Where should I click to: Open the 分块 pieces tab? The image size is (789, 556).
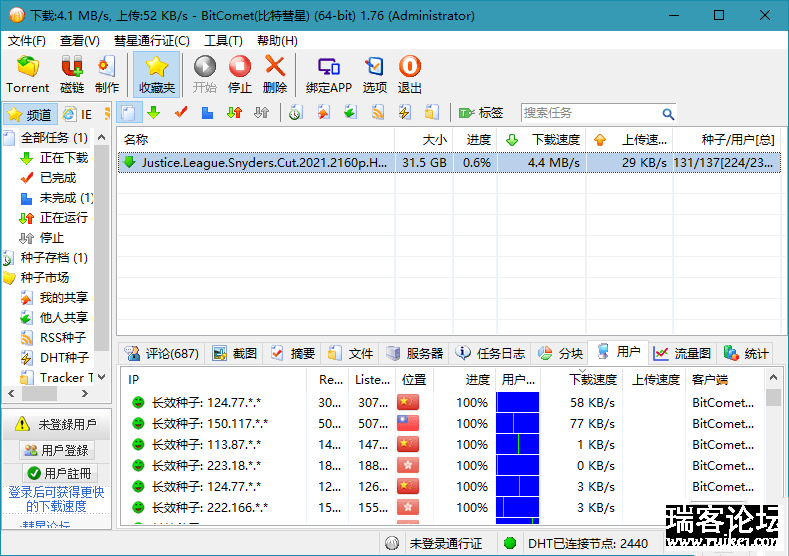point(561,354)
